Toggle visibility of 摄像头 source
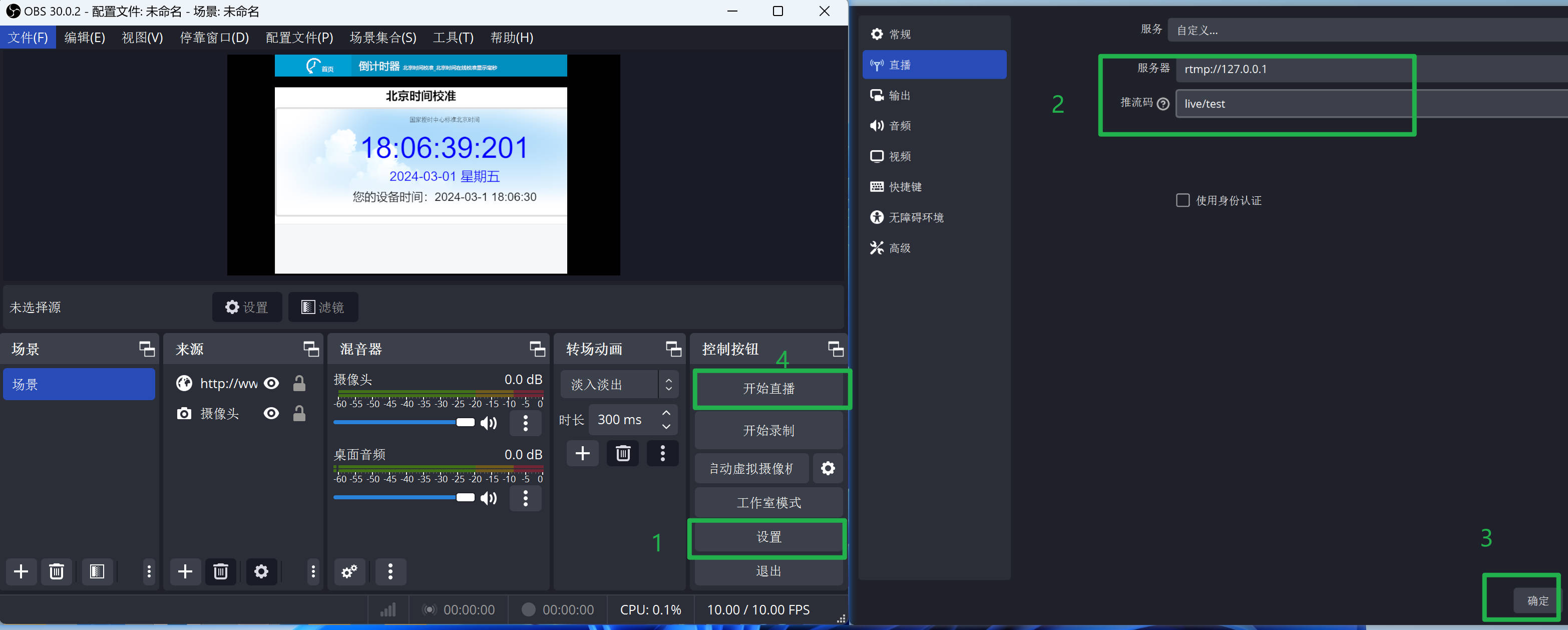1568x630 pixels. (271, 414)
